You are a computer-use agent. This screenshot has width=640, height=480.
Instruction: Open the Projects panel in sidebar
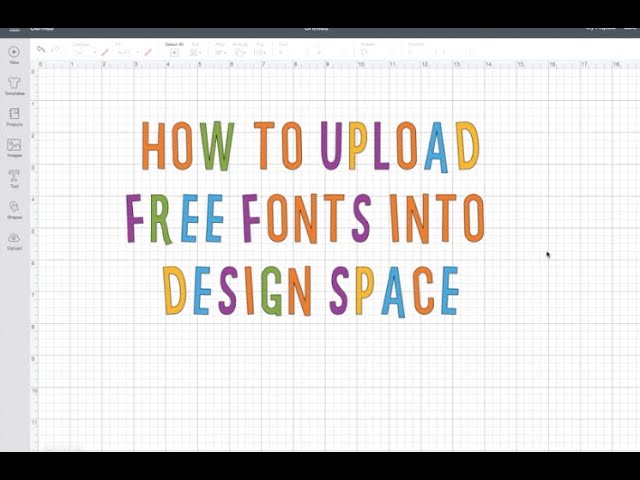pyautogui.click(x=14, y=117)
